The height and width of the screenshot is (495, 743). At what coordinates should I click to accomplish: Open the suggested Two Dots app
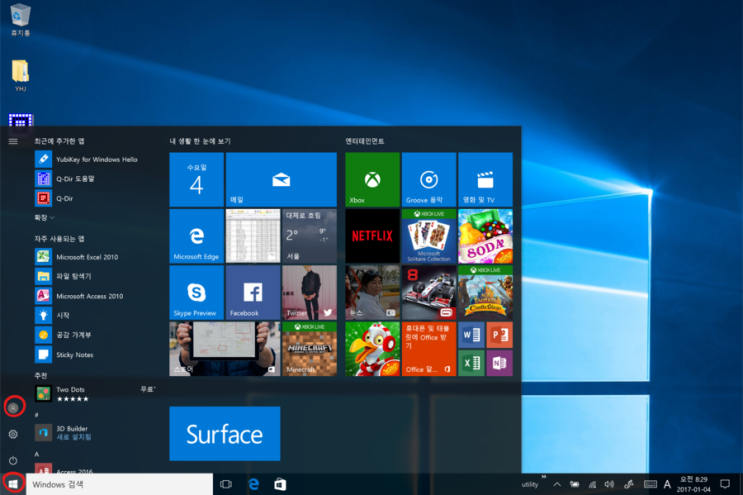[x=95, y=394]
